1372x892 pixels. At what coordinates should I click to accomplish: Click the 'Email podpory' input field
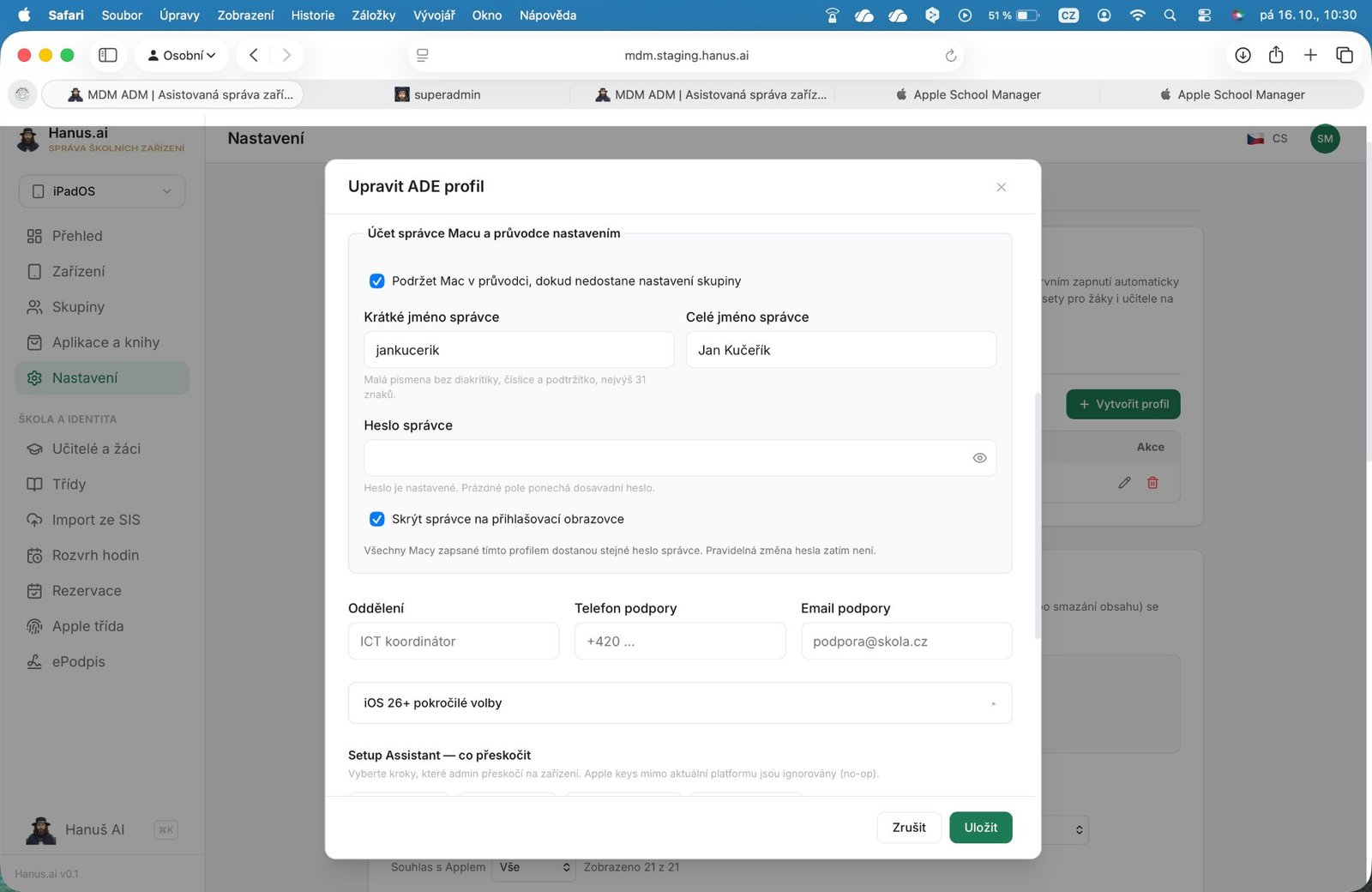tap(906, 642)
